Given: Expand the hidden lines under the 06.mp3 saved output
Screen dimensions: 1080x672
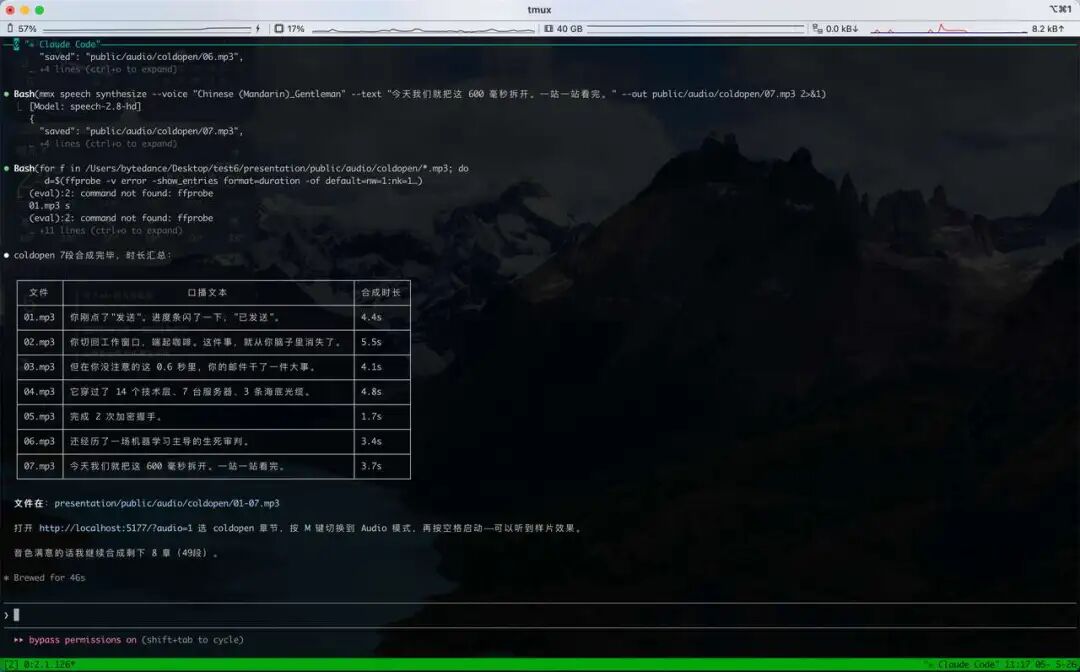Looking at the screenshot, I should pyautogui.click(x=108, y=70).
